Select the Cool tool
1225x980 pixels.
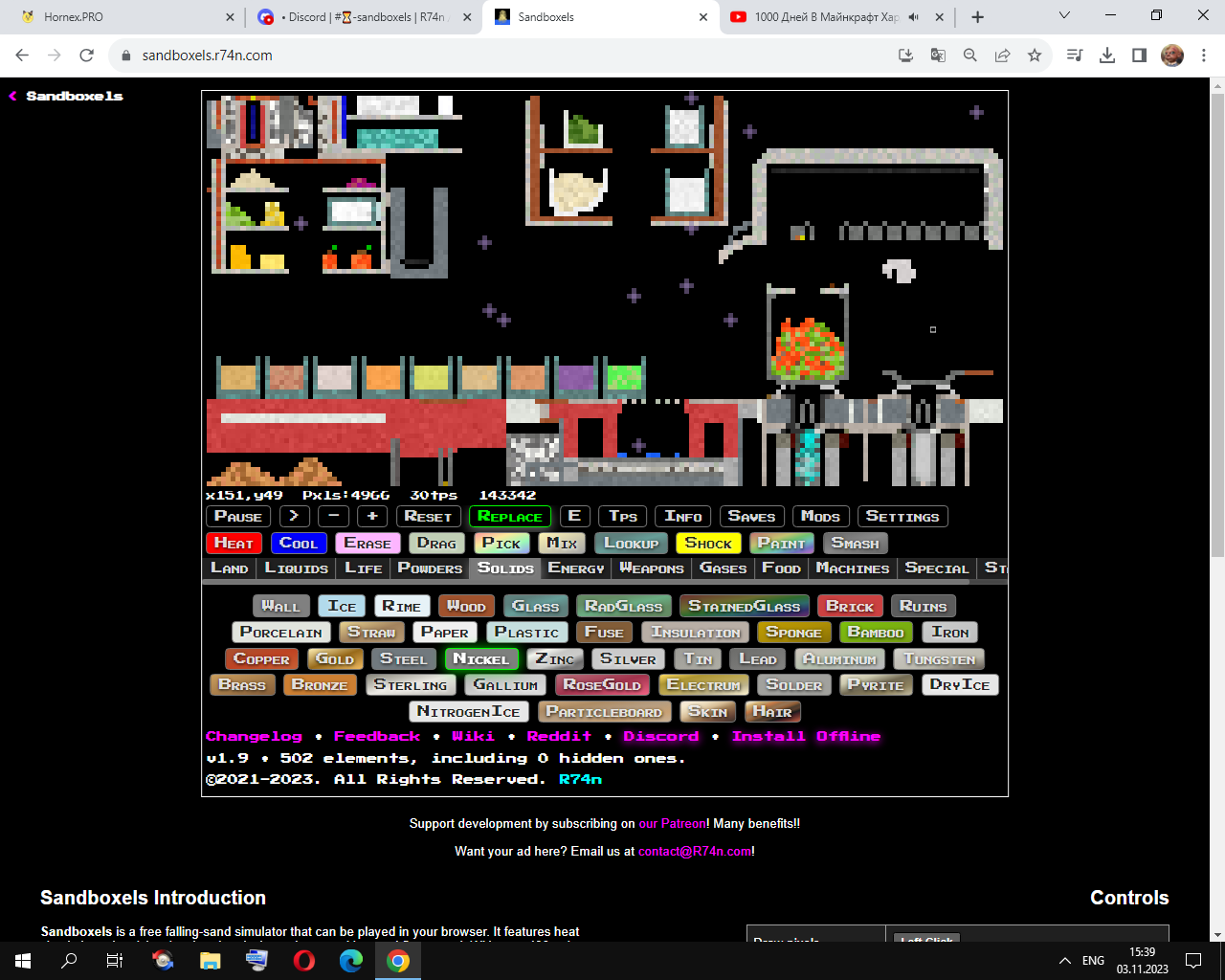299,544
